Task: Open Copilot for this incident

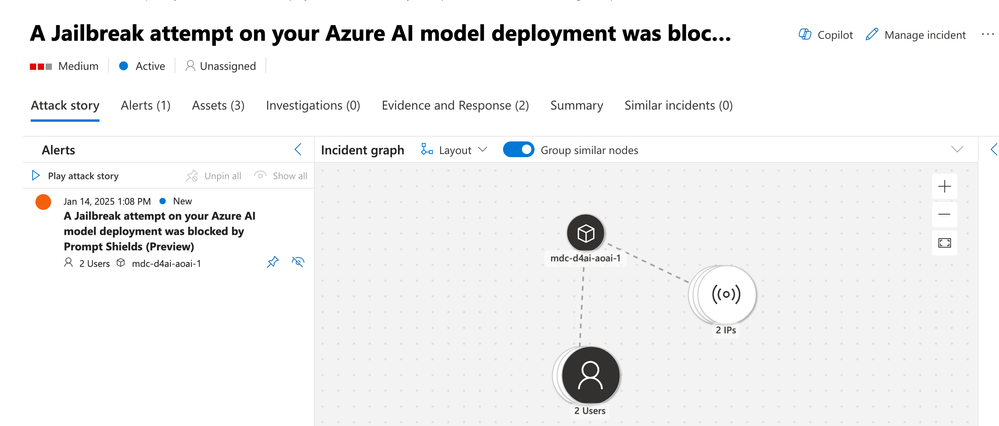Action: tap(826, 35)
